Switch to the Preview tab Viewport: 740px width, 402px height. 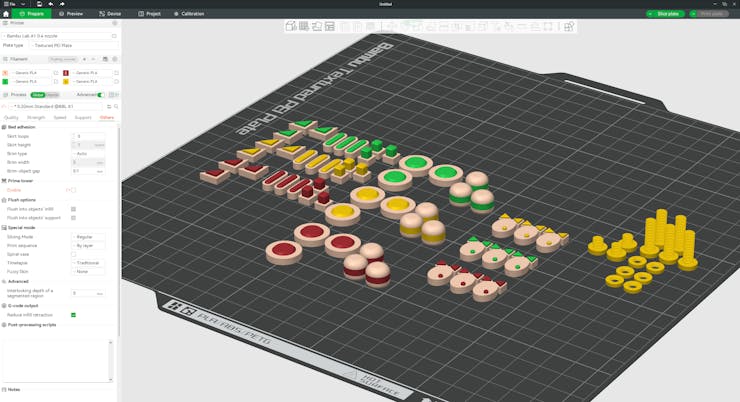pyautogui.click(x=71, y=14)
